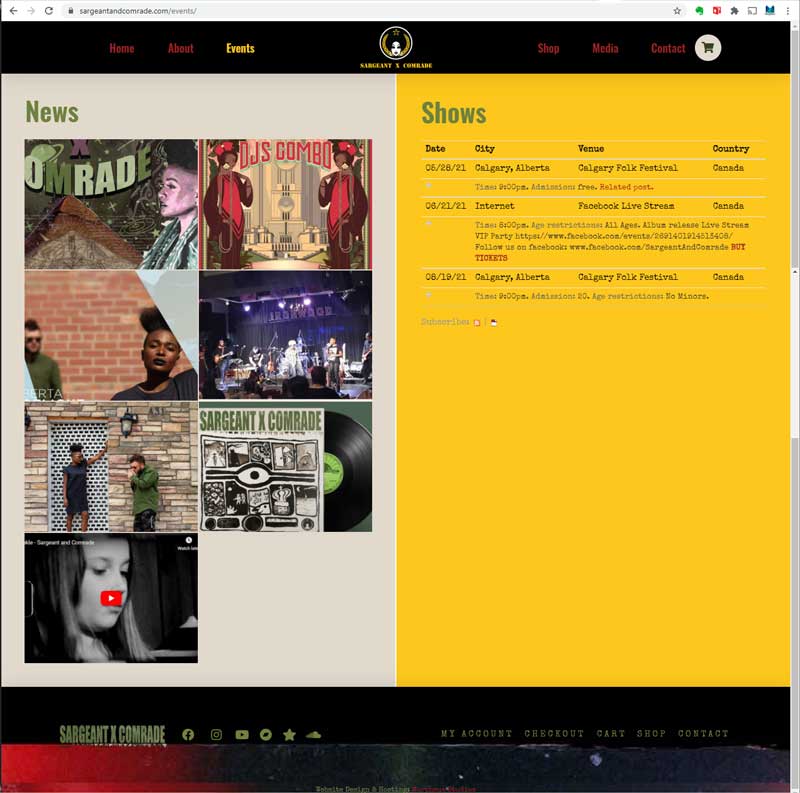This screenshot has width=800, height=793.
Task: Open the DJs Combo news thumbnail
Action: click(286, 204)
